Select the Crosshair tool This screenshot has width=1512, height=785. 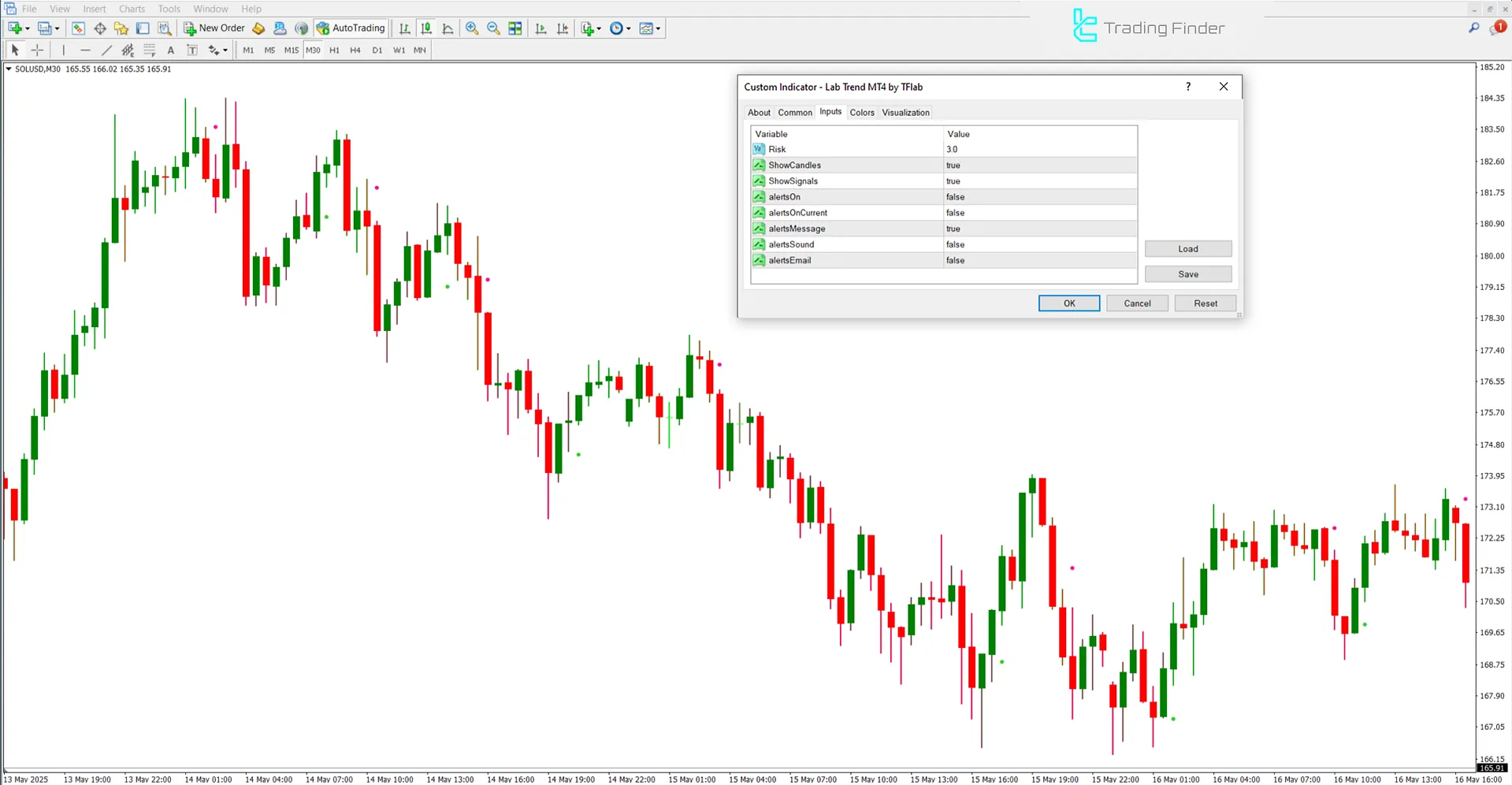37,50
